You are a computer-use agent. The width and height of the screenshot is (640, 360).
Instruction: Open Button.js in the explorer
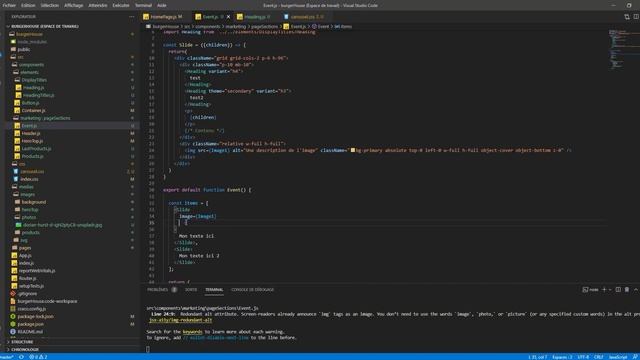click(30, 103)
